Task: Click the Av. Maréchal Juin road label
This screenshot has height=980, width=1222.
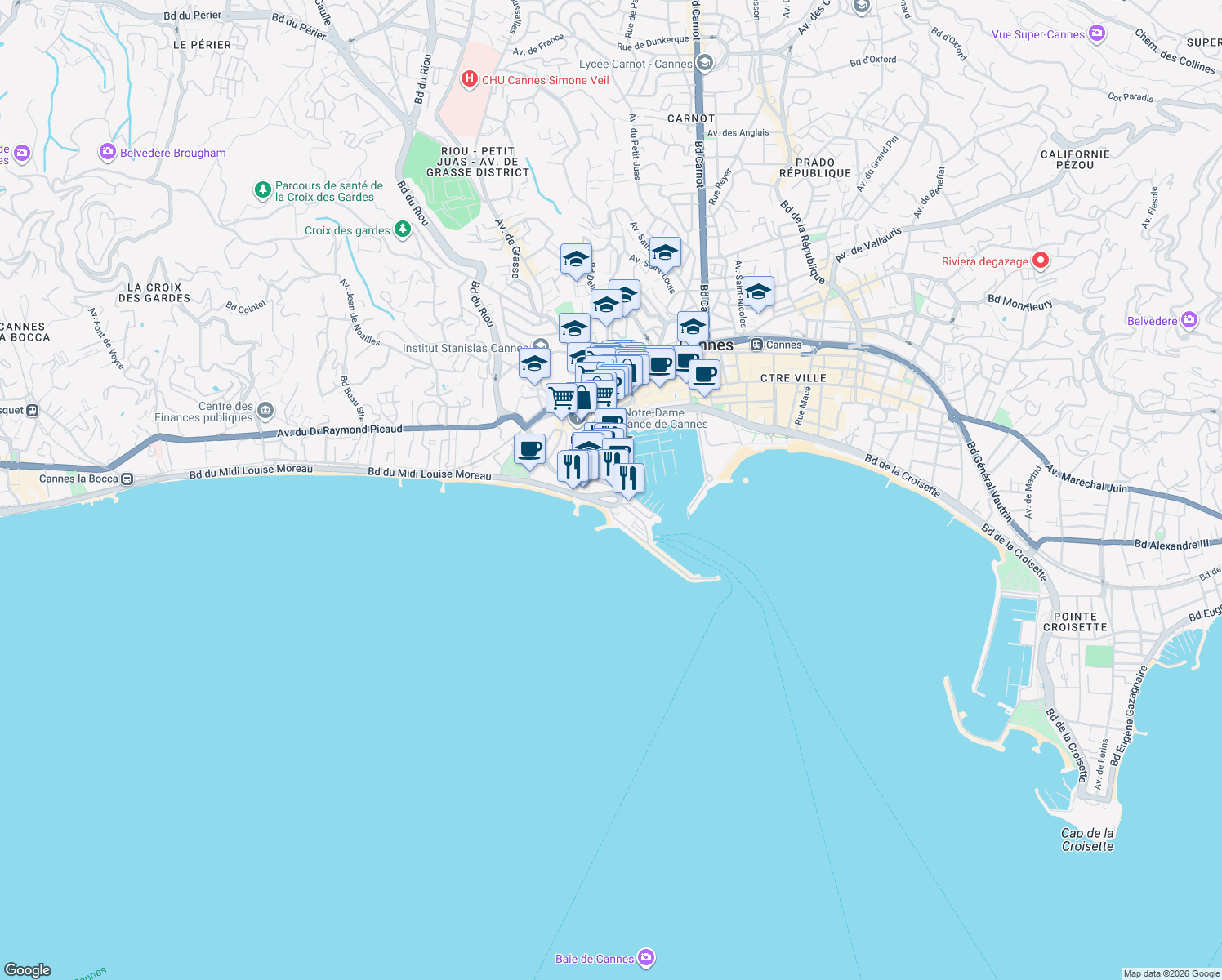Action: click(x=1086, y=479)
